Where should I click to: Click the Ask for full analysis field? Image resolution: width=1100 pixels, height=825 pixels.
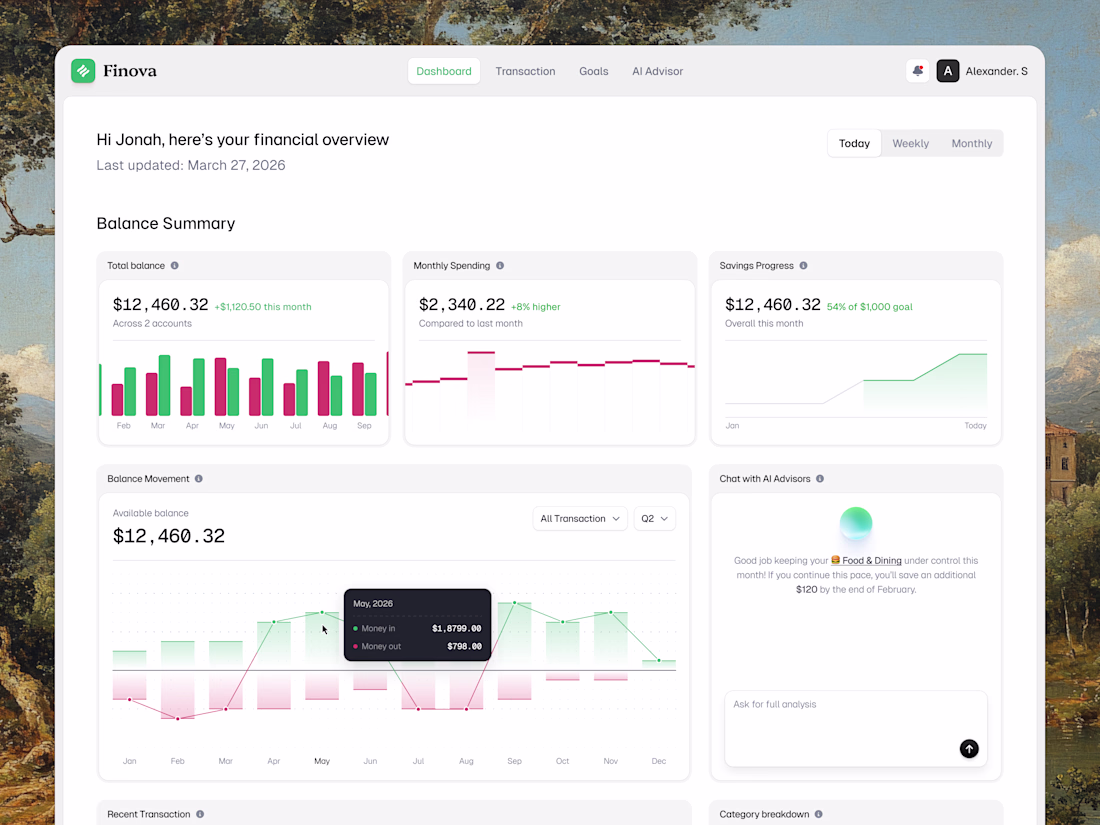(856, 728)
